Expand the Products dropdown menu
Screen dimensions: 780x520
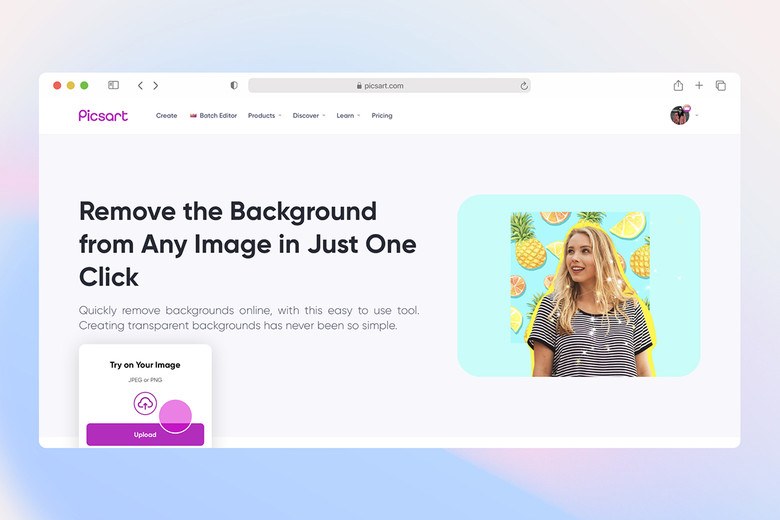(264, 116)
